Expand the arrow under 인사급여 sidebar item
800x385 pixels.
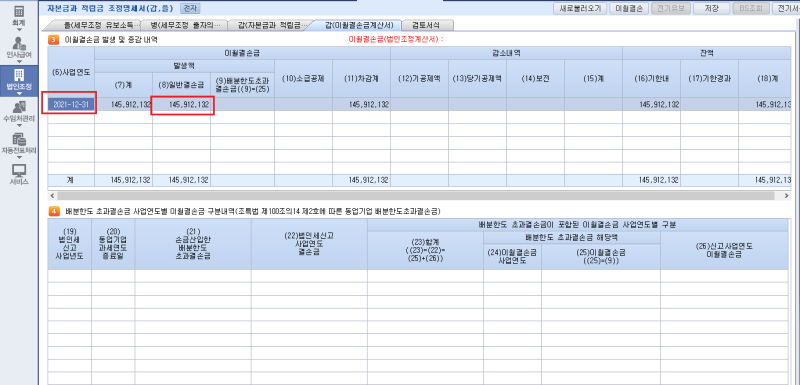19,61
